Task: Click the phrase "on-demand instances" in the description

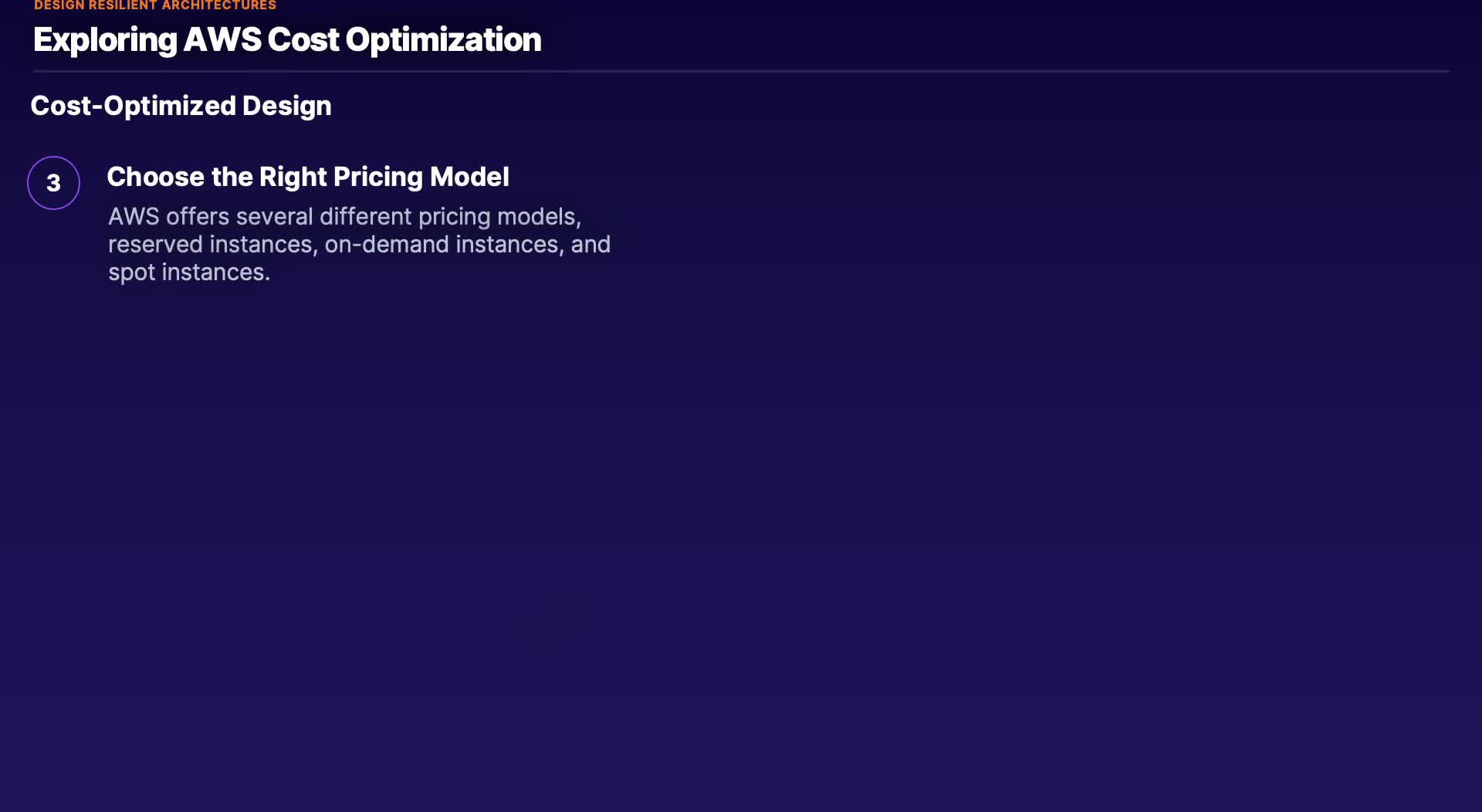Action: pos(443,245)
